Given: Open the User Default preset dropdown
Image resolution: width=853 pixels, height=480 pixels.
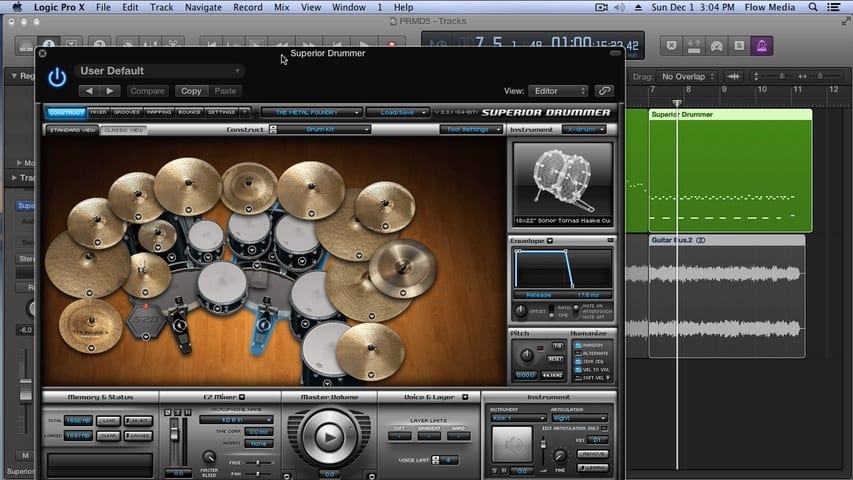Looking at the screenshot, I should [x=160, y=71].
